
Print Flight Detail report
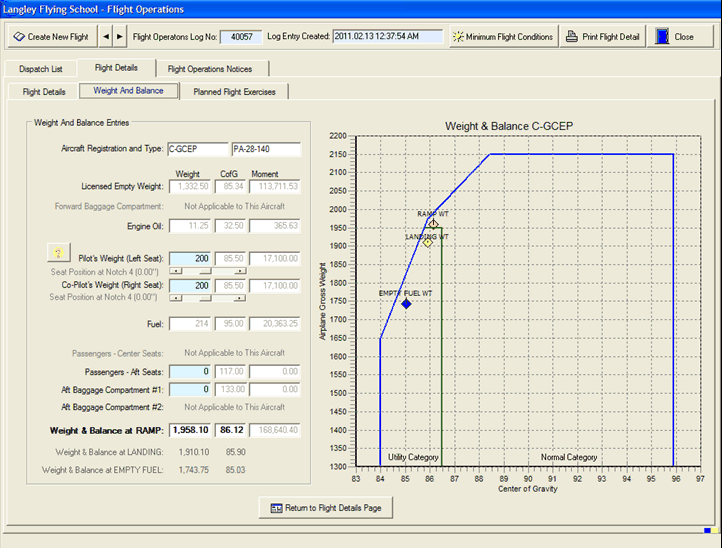[x=602, y=37]
